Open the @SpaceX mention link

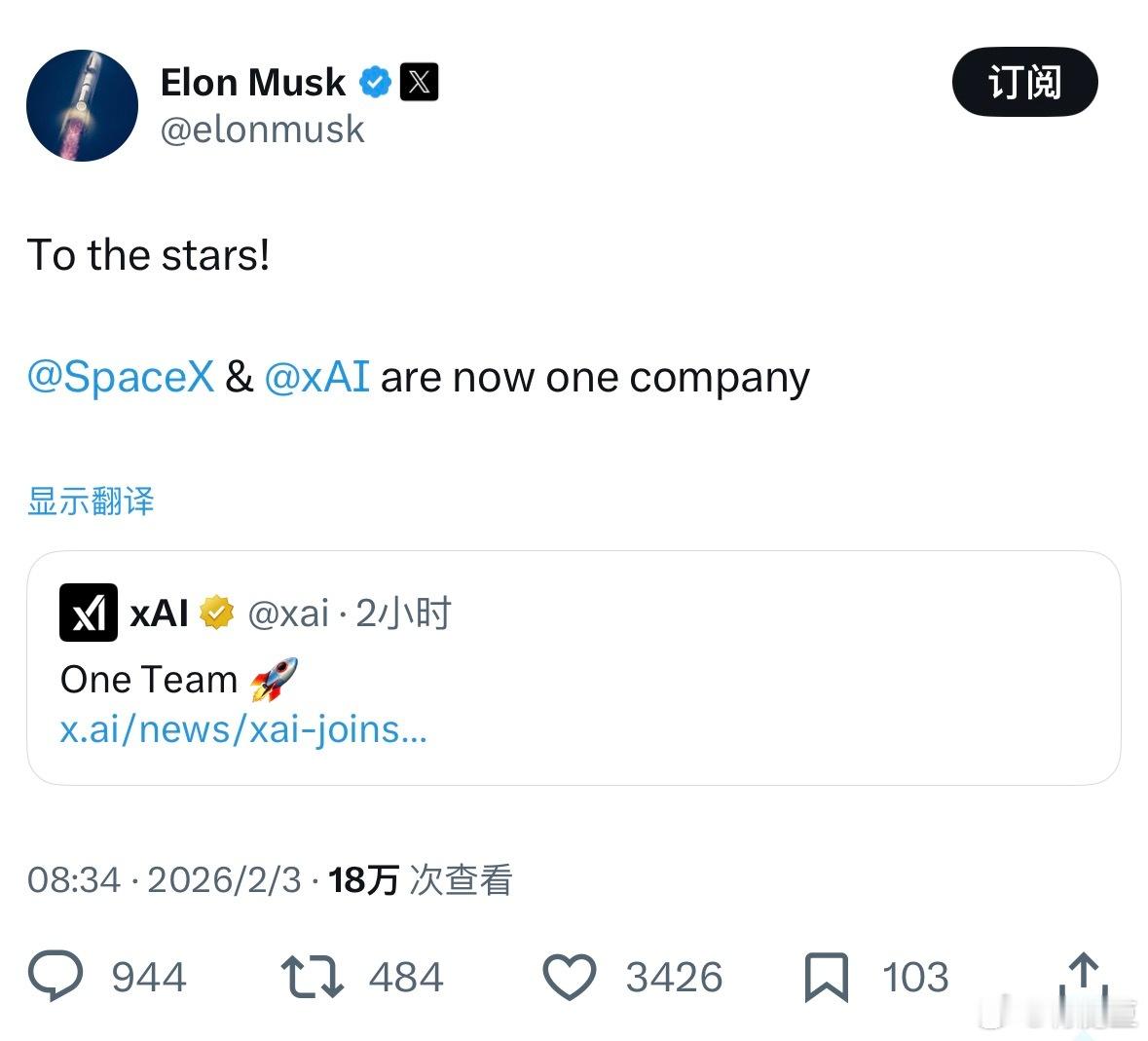click(121, 378)
